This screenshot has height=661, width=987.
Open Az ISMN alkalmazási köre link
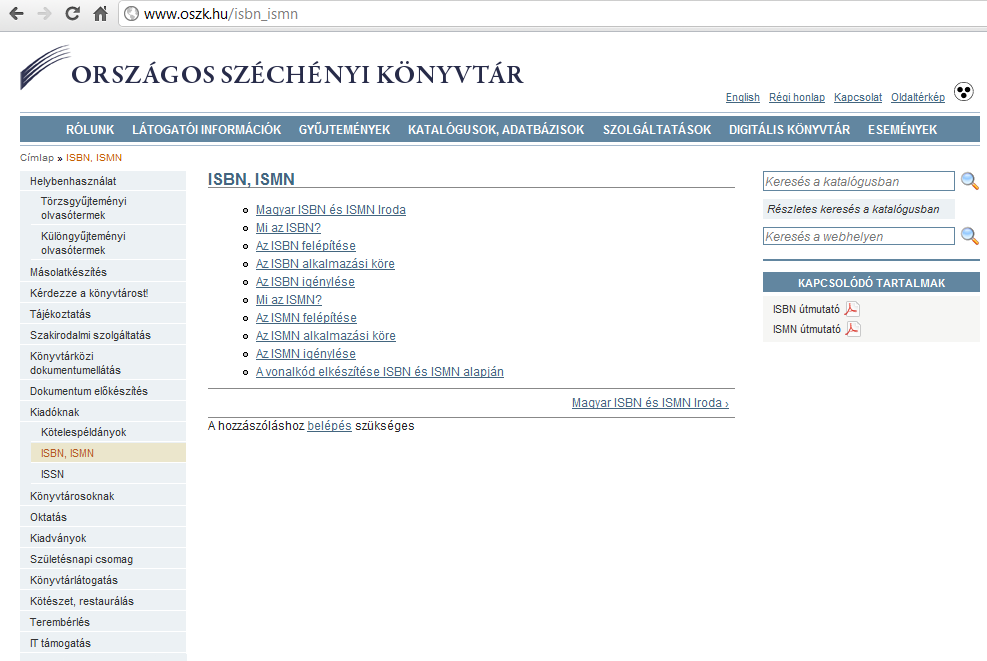(325, 336)
